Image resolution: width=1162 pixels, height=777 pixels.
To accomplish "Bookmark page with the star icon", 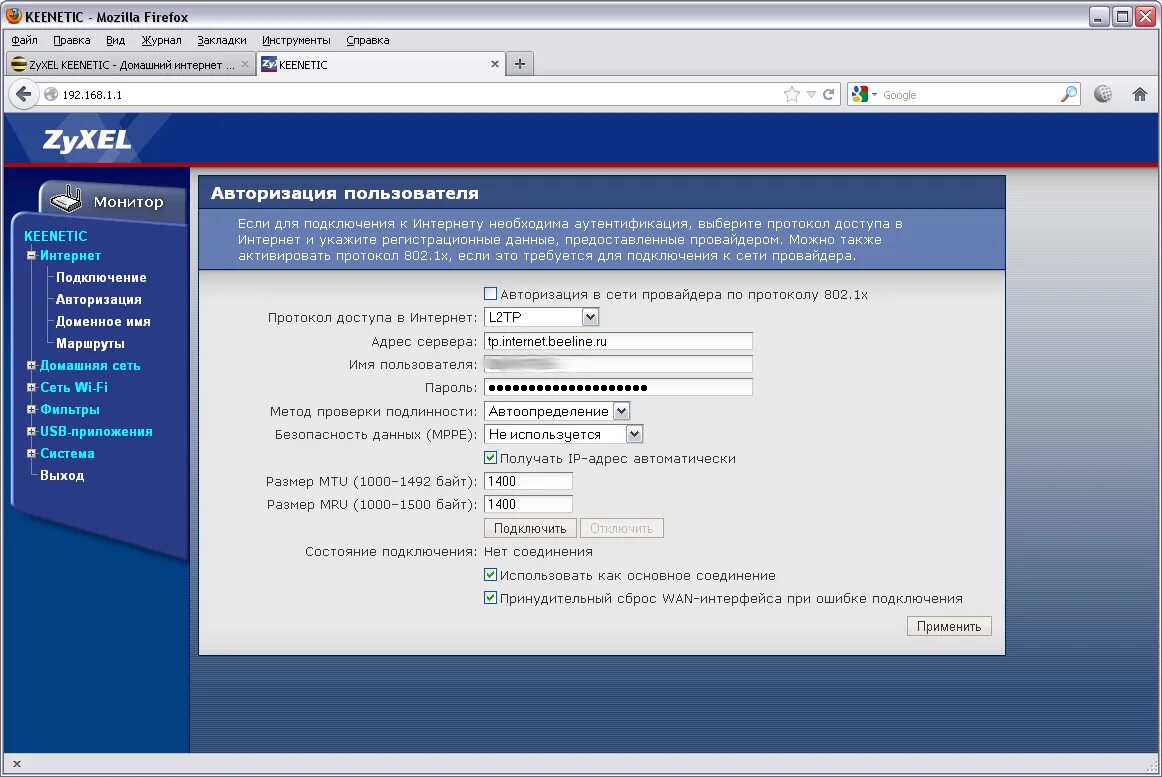I will (x=791, y=94).
